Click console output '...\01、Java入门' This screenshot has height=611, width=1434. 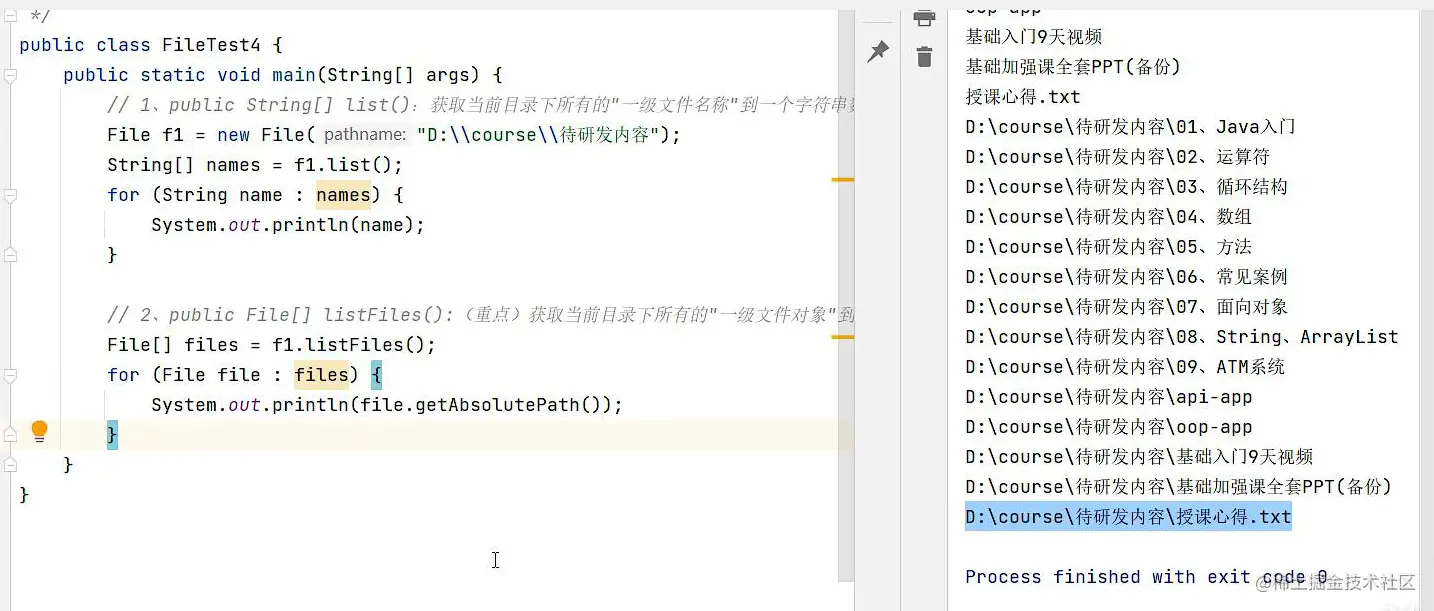[1130, 127]
